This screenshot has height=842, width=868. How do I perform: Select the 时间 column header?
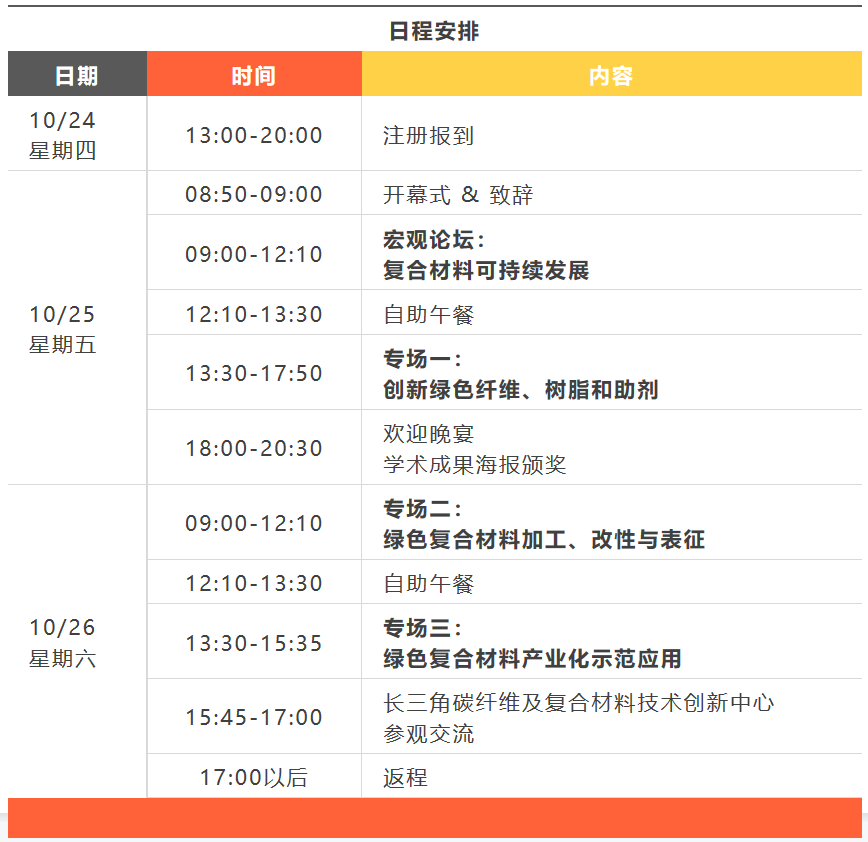(x=254, y=74)
